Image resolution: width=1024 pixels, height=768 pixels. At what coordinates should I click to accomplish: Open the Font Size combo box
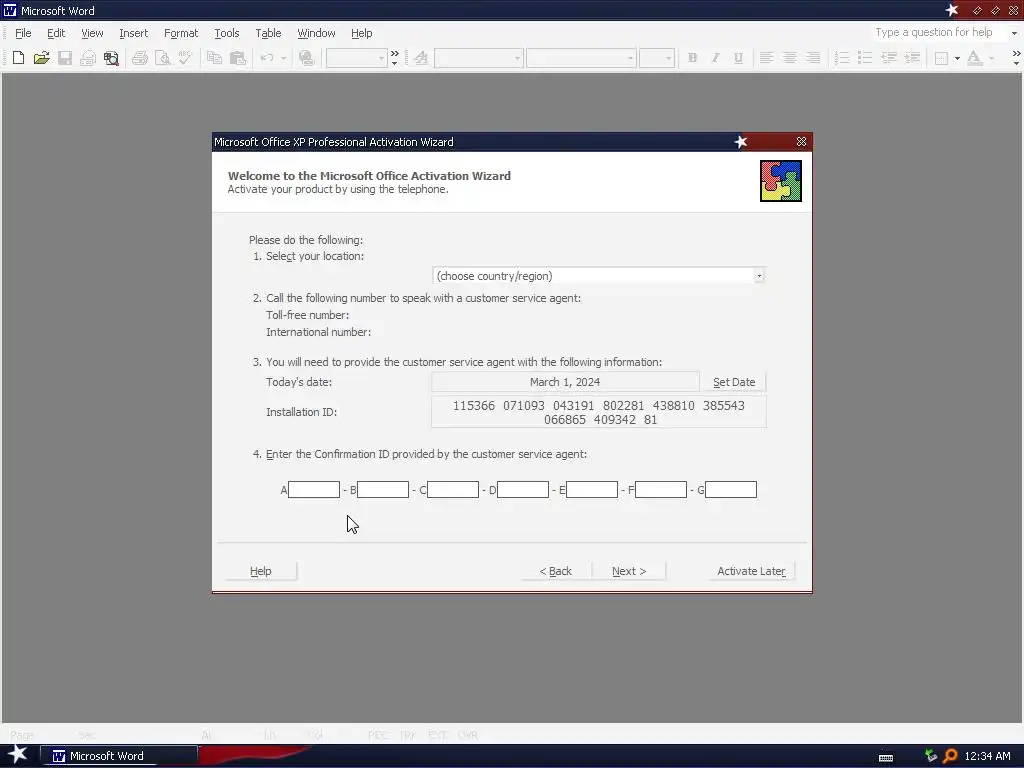click(657, 58)
